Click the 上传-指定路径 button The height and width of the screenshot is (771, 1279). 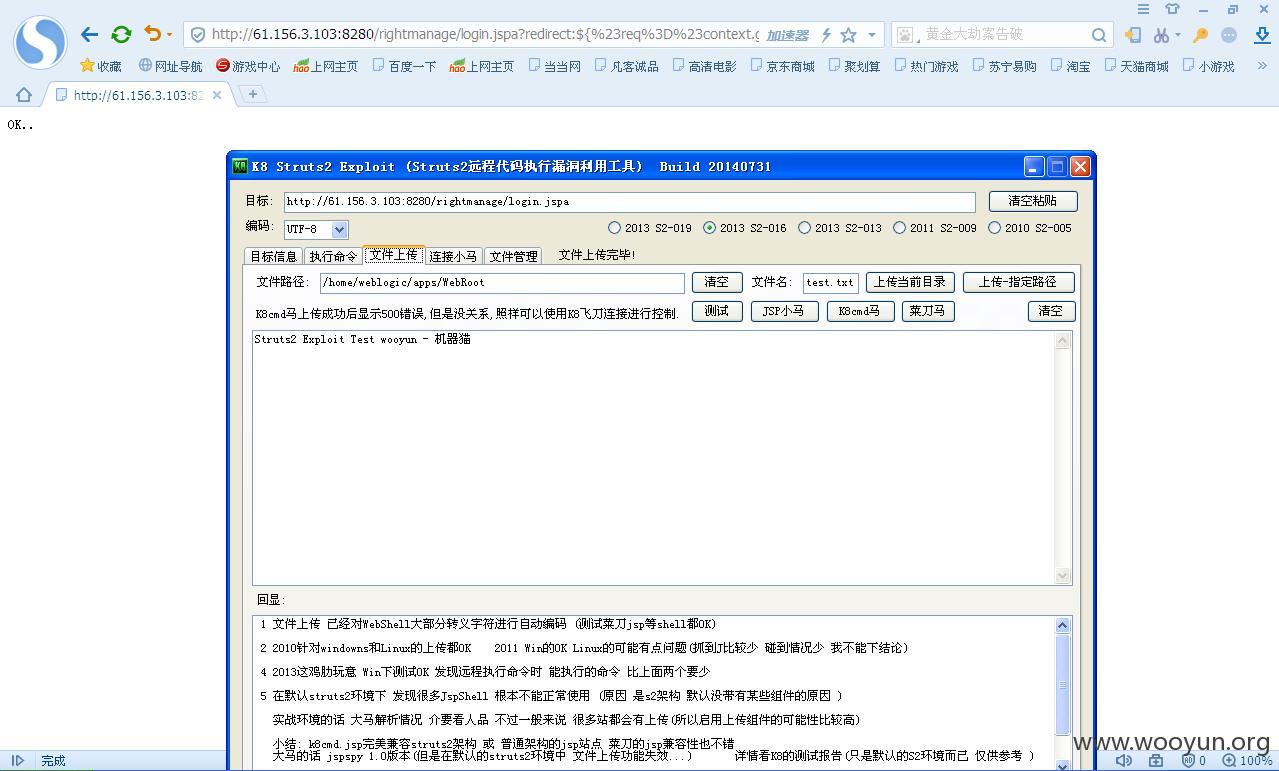1018,282
